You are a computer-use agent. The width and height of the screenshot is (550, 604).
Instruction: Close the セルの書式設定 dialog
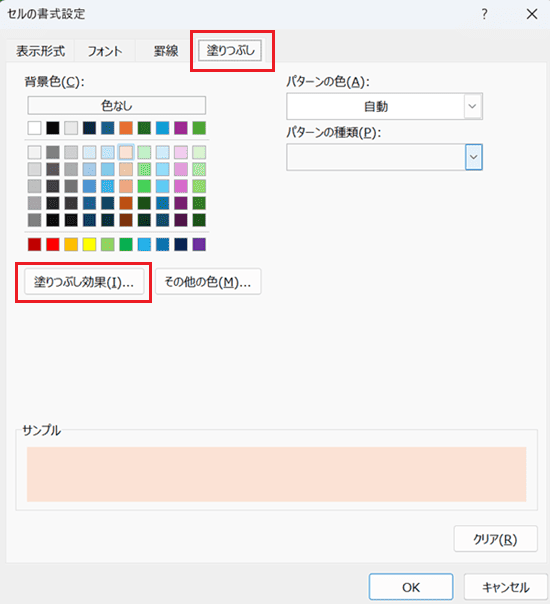click(532, 14)
